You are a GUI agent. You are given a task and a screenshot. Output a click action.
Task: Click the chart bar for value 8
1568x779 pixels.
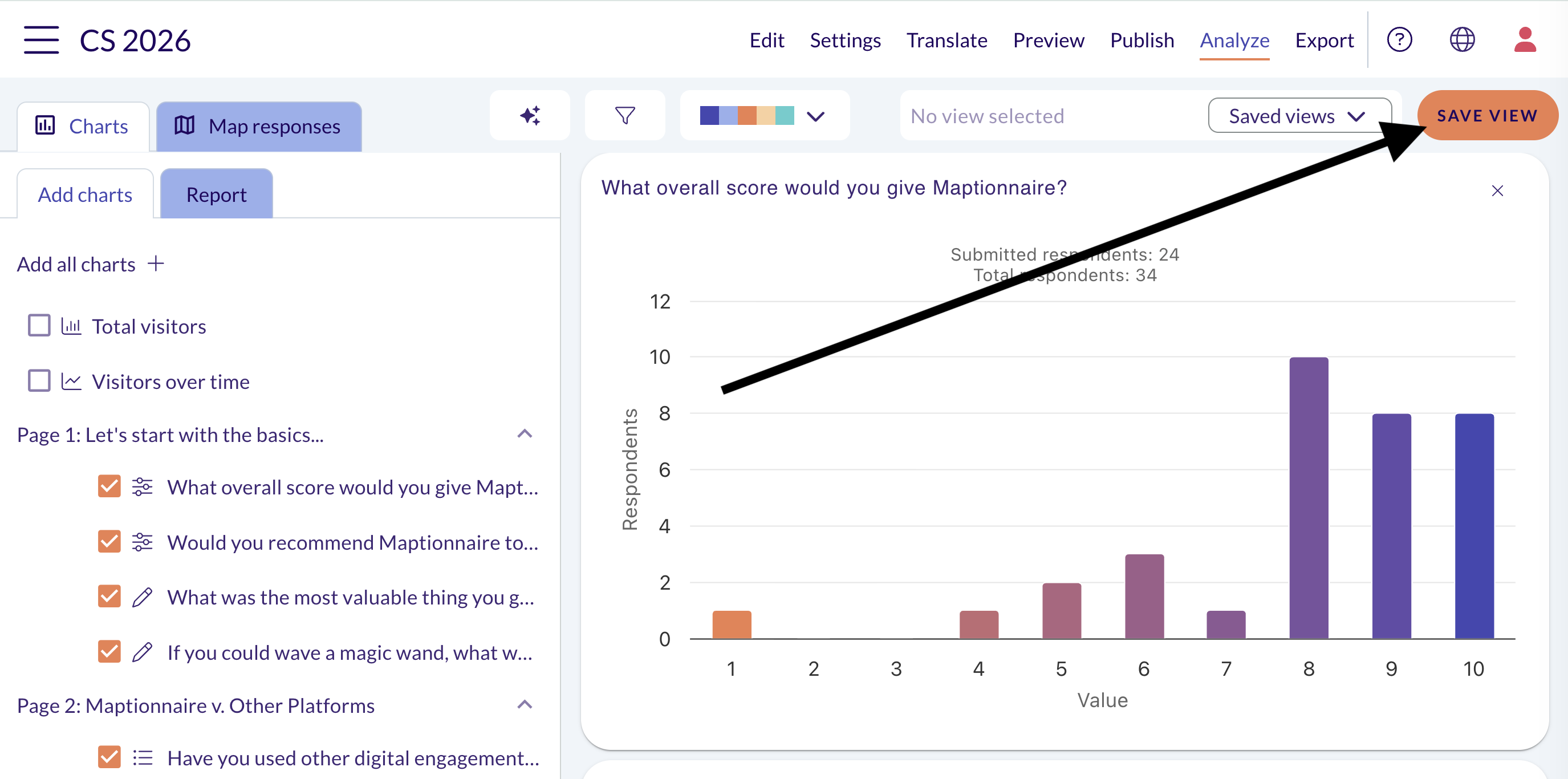1309,498
